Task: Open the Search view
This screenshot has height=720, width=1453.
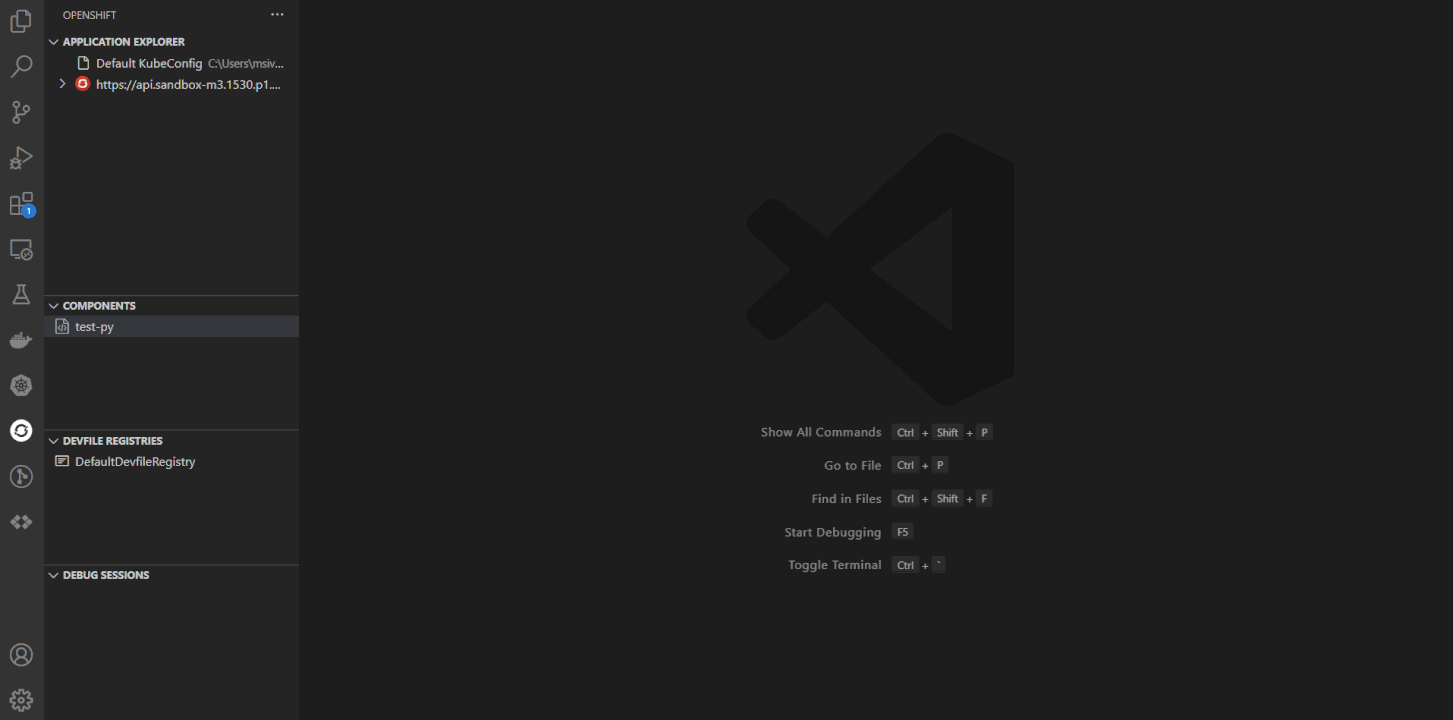Action: (21, 67)
